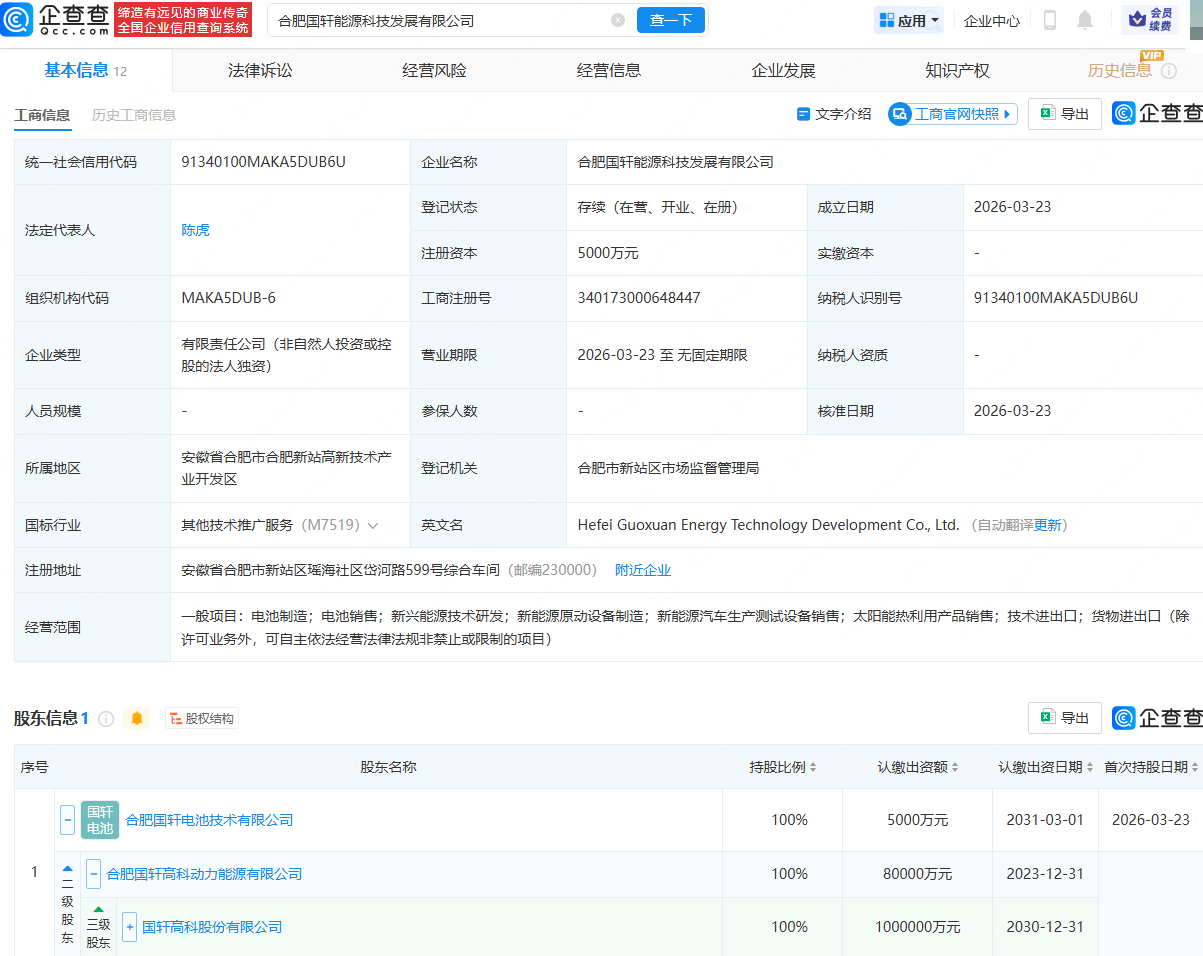Click the info icon next to 历史信息
The height and width of the screenshot is (956, 1203).
click(x=1170, y=70)
